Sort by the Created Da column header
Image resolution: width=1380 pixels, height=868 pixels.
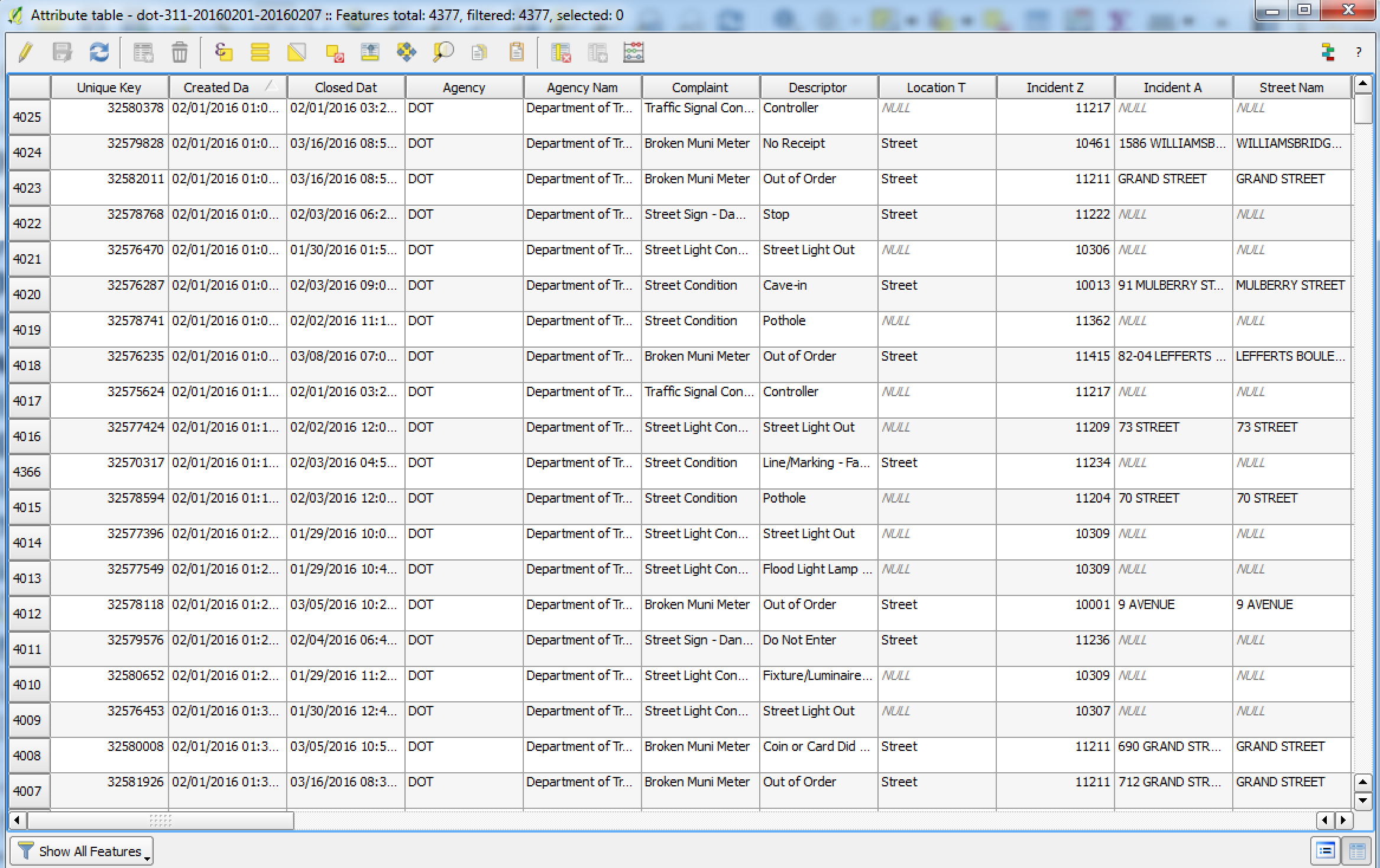[228, 88]
